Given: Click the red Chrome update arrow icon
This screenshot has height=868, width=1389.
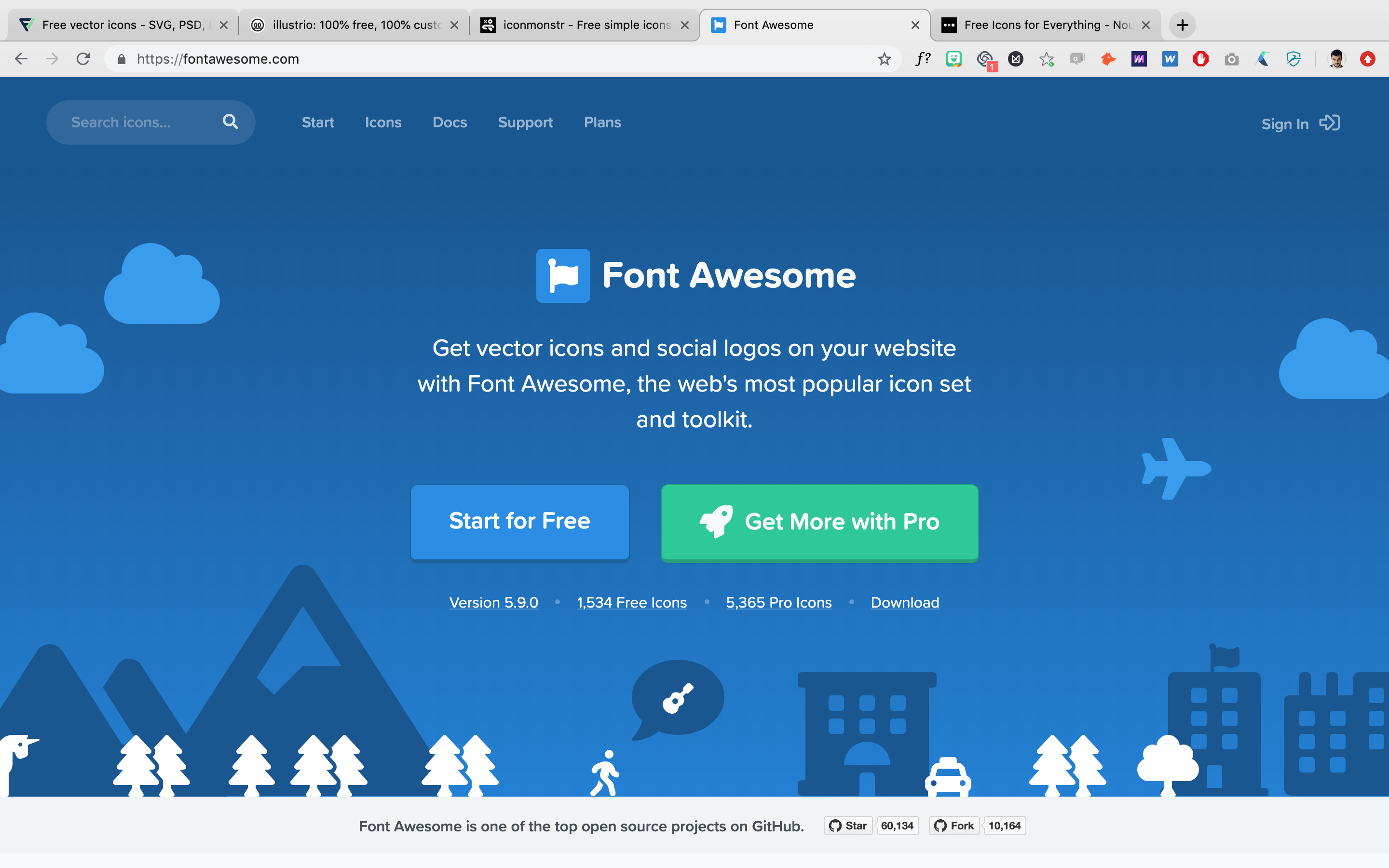Looking at the screenshot, I should (1368, 59).
